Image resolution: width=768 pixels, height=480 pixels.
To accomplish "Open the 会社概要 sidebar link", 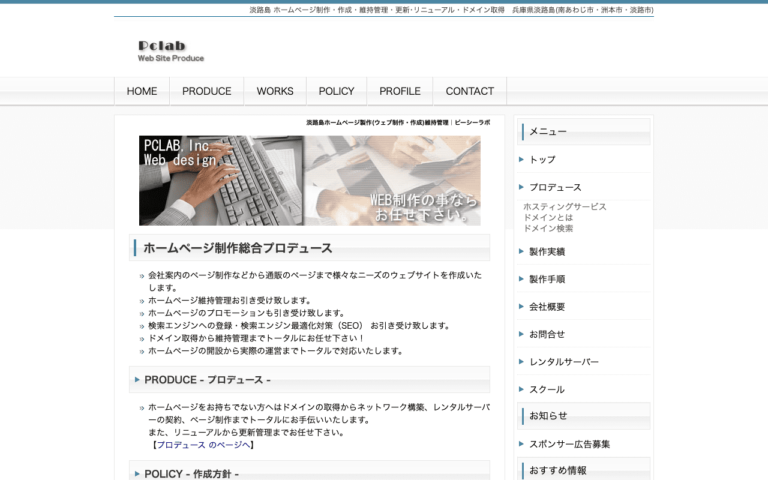I will tap(547, 307).
